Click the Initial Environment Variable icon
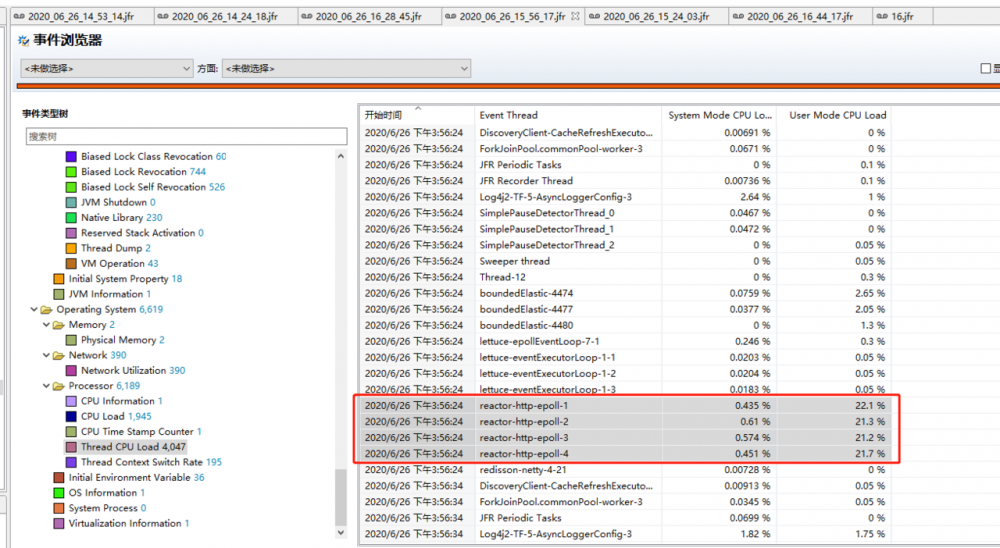The width and height of the screenshot is (1000, 548). (59, 478)
